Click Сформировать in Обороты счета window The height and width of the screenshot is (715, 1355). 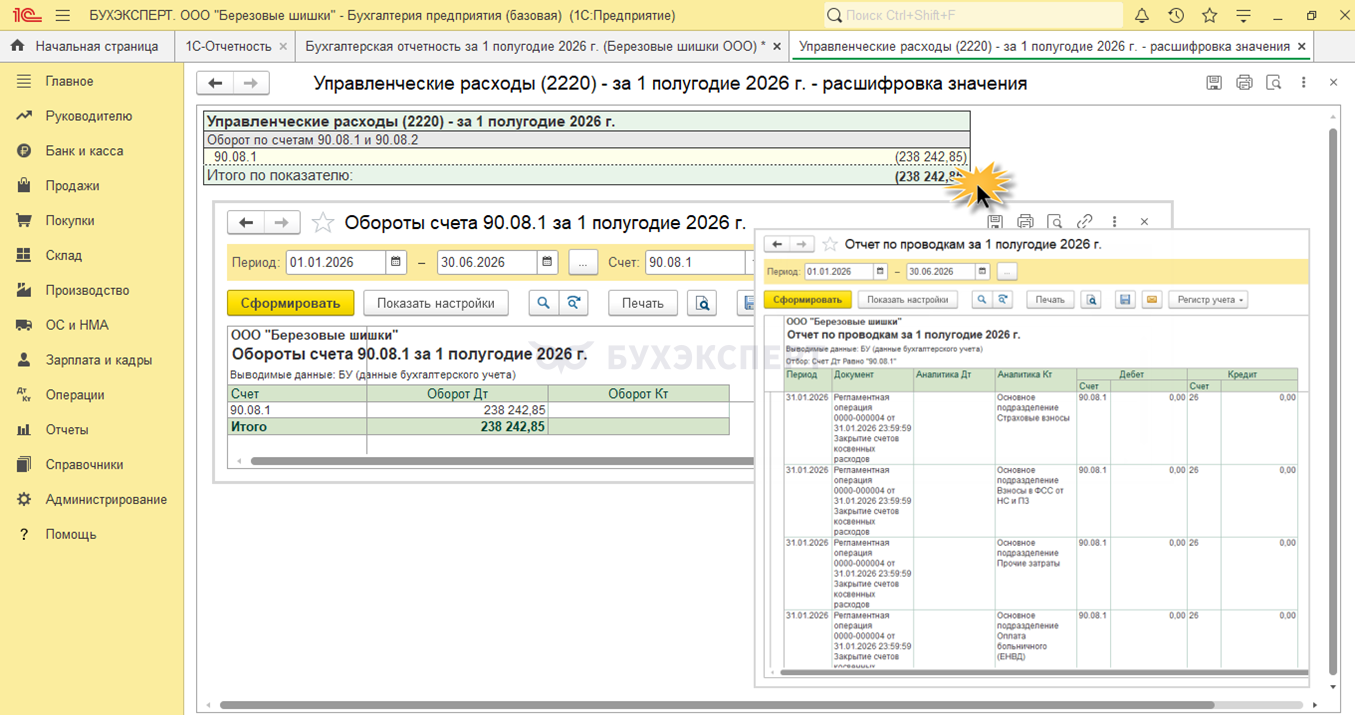pos(291,303)
